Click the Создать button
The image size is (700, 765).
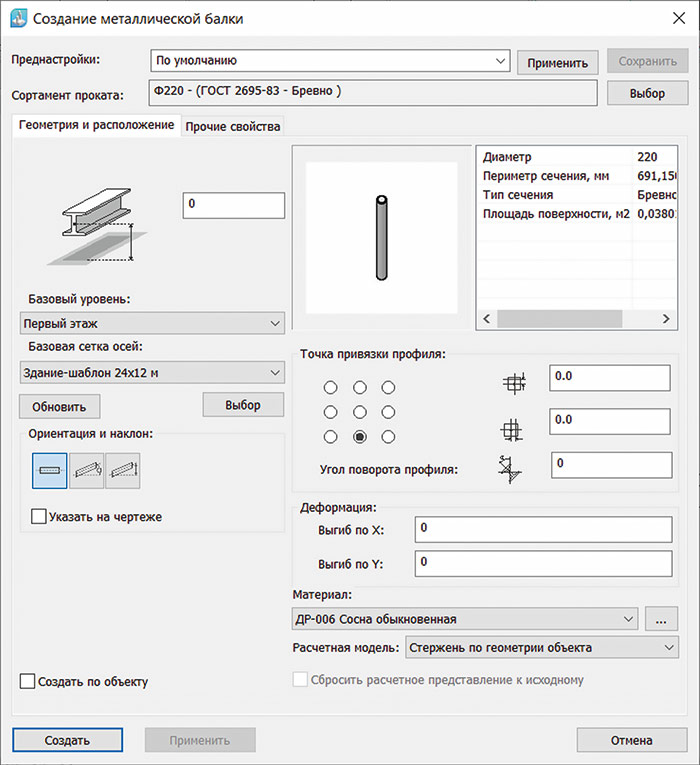tap(67, 740)
